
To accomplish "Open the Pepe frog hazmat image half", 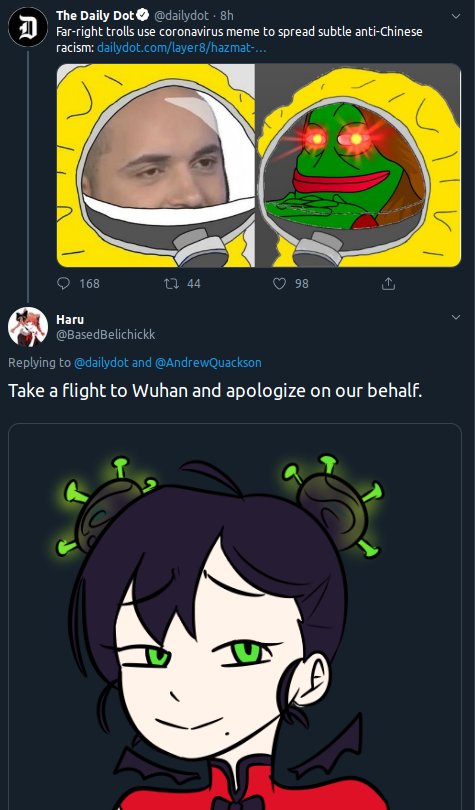I will 358,165.
